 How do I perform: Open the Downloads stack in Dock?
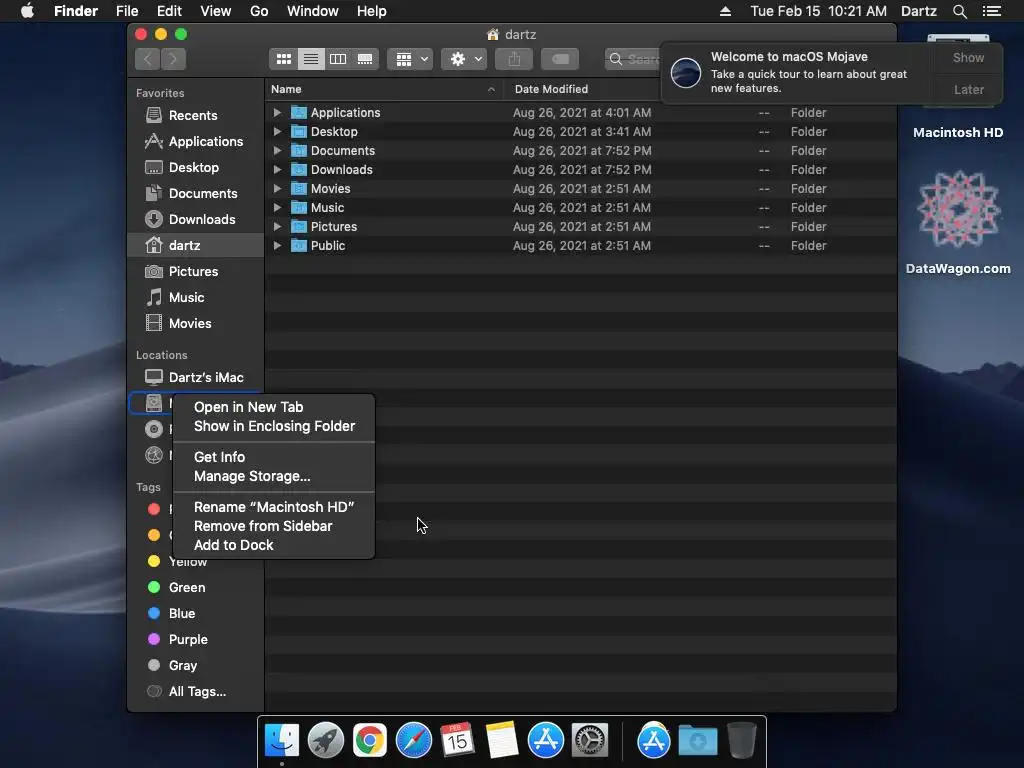[x=697, y=741]
